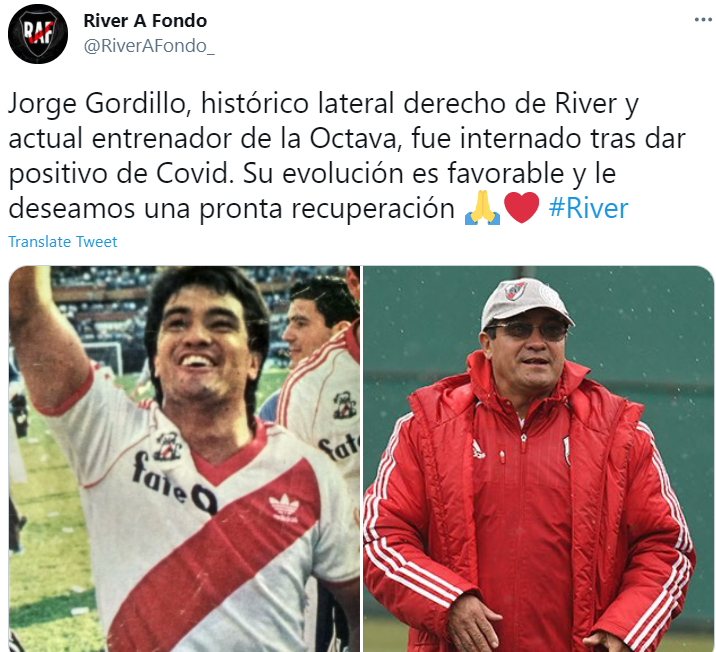This screenshot has height=652, width=716.
Task: Click the club crest on red jacket chest
Action: pos(566,451)
